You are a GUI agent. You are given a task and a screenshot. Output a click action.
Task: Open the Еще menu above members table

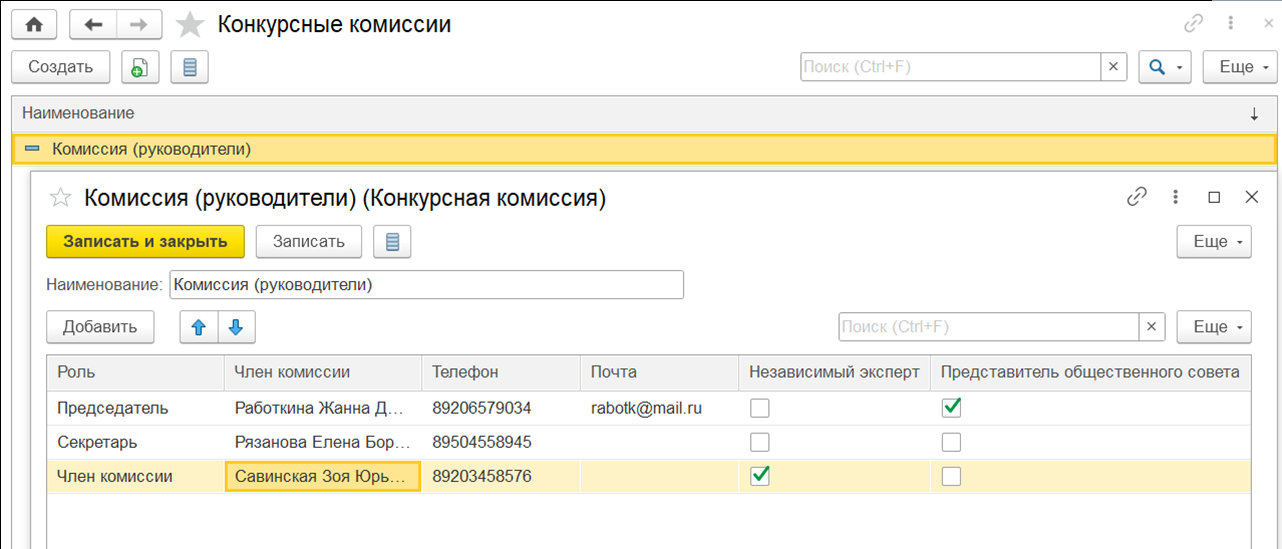[1214, 327]
